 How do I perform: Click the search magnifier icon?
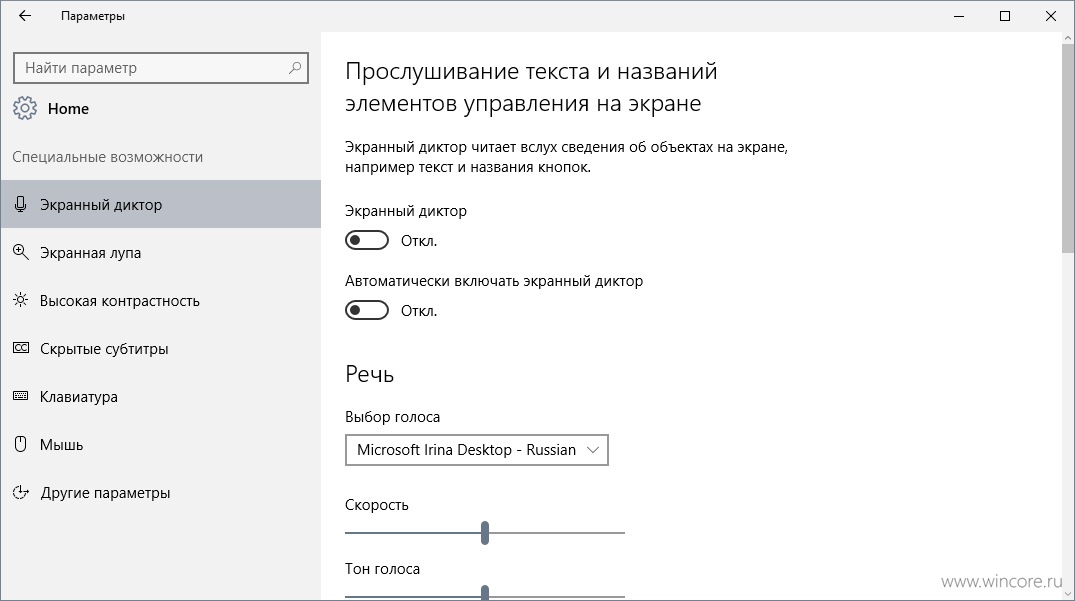pos(295,68)
